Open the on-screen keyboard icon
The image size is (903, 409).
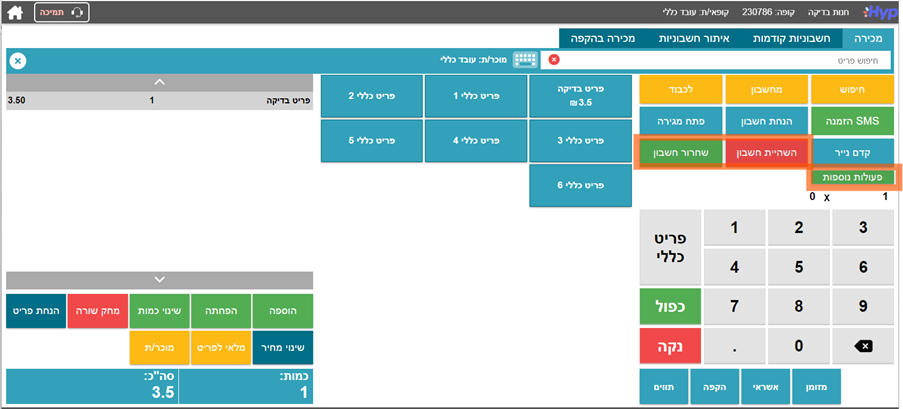coord(525,60)
